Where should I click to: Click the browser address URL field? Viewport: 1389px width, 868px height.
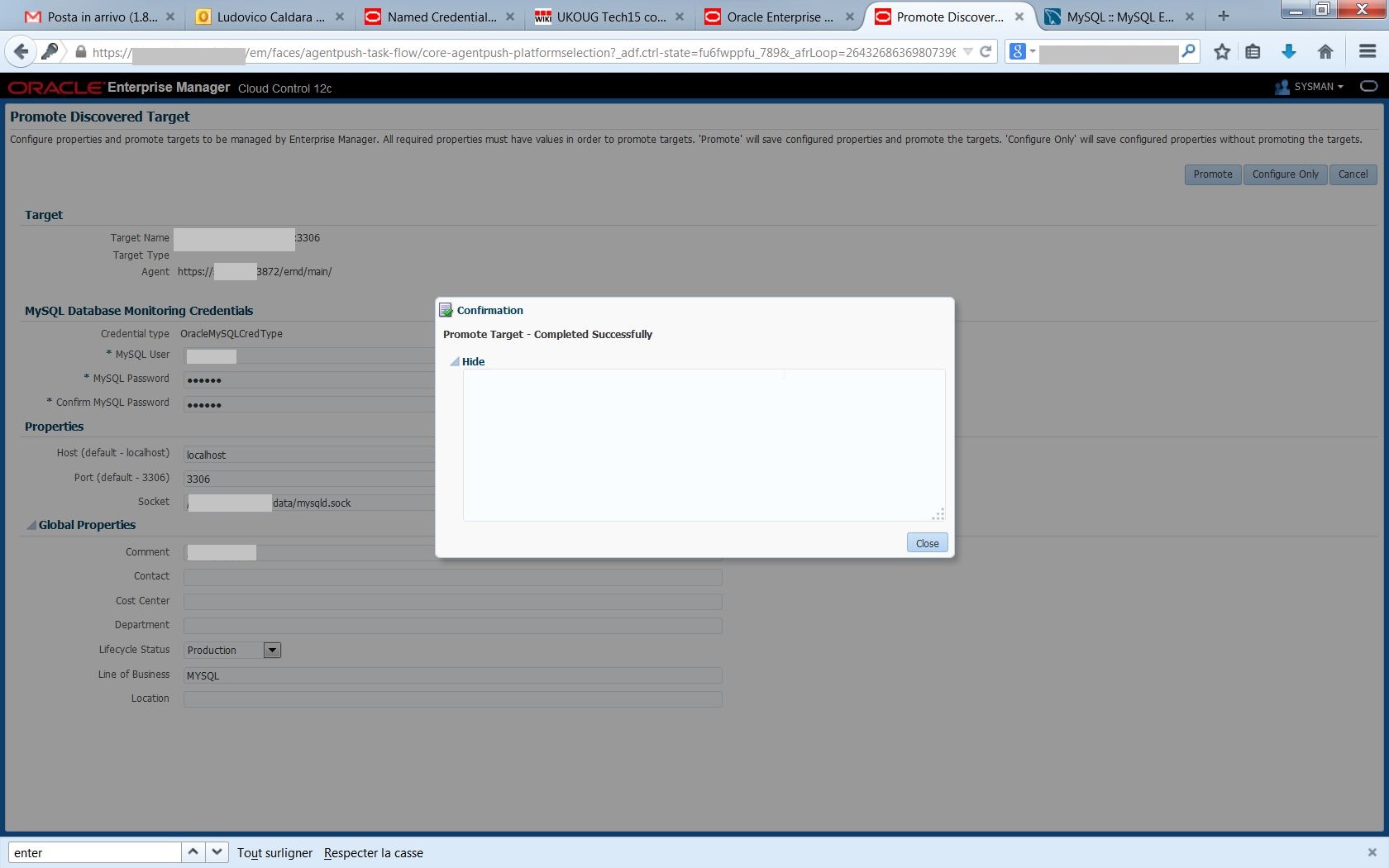[x=523, y=52]
